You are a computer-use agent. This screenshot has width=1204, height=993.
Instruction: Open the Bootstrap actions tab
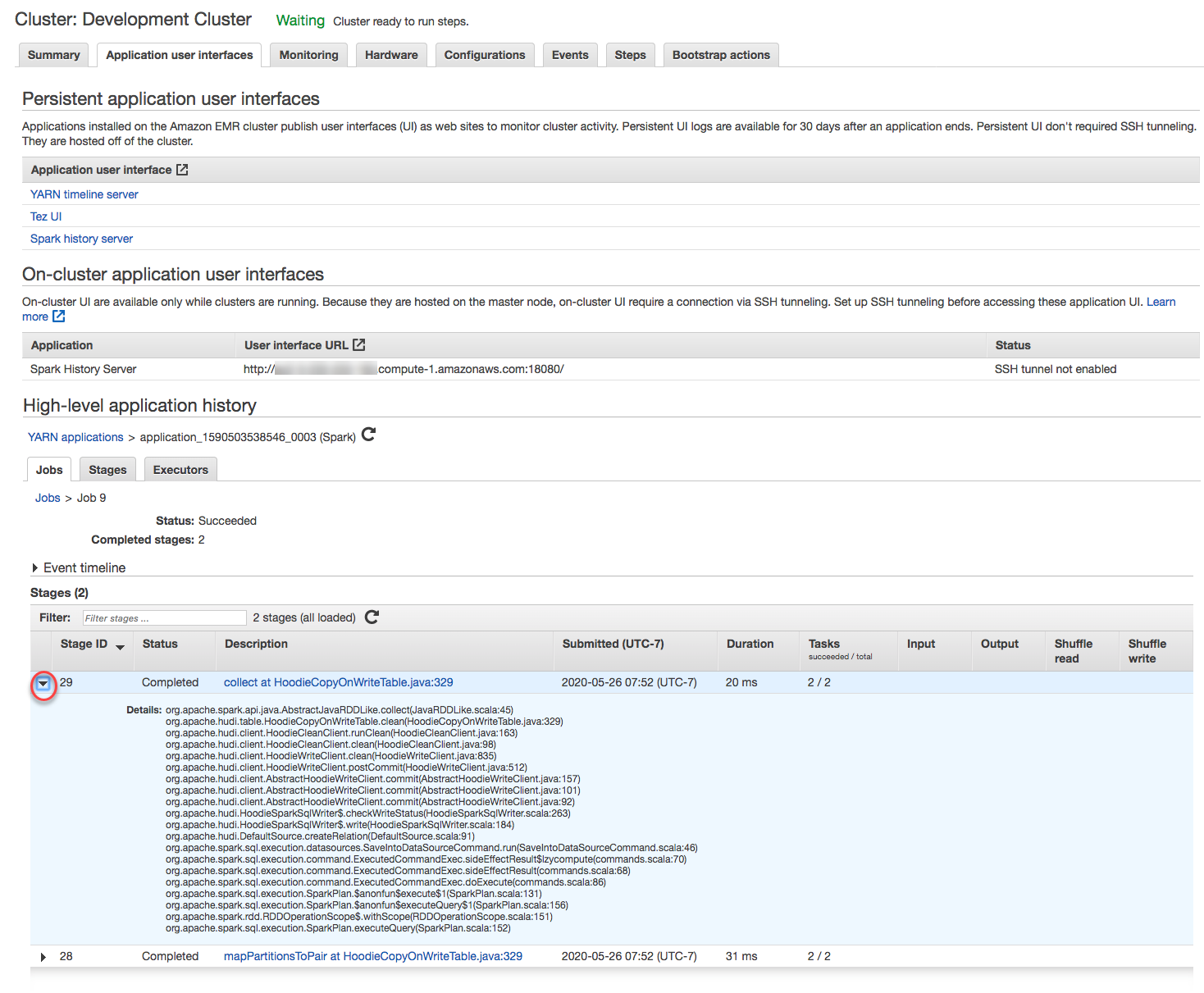tap(720, 55)
